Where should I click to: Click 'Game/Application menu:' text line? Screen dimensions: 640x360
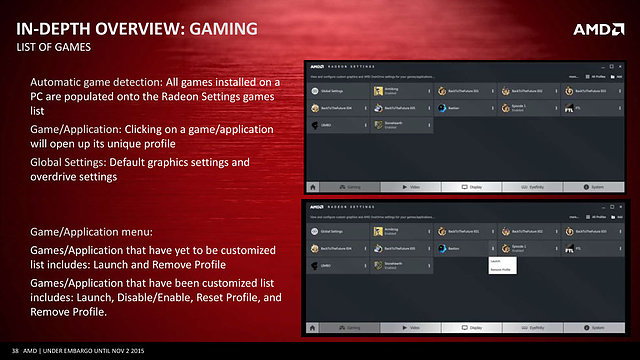(91, 232)
